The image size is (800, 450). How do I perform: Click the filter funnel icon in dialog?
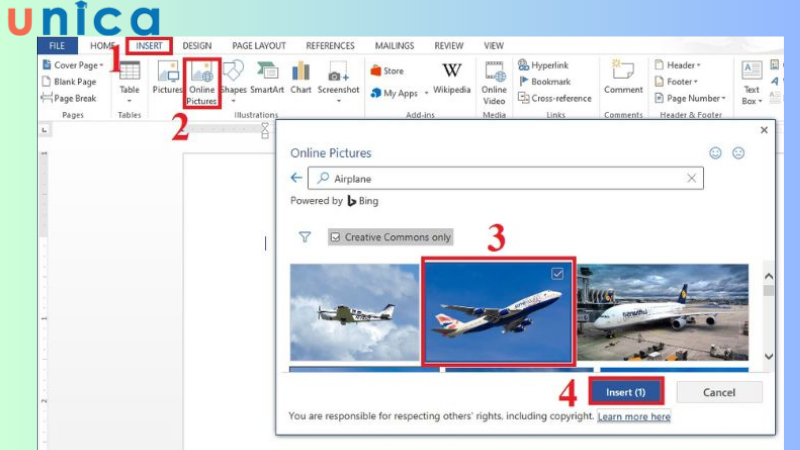(x=305, y=237)
